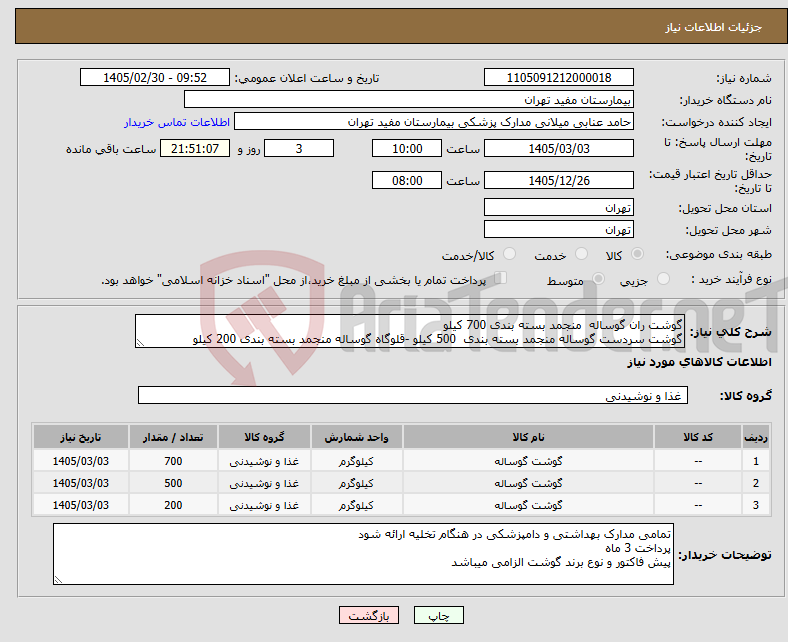Screen dimensions: 788x642
Task: Select the کالا/خدمت radio button
Action: pyautogui.click(x=510, y=254)
